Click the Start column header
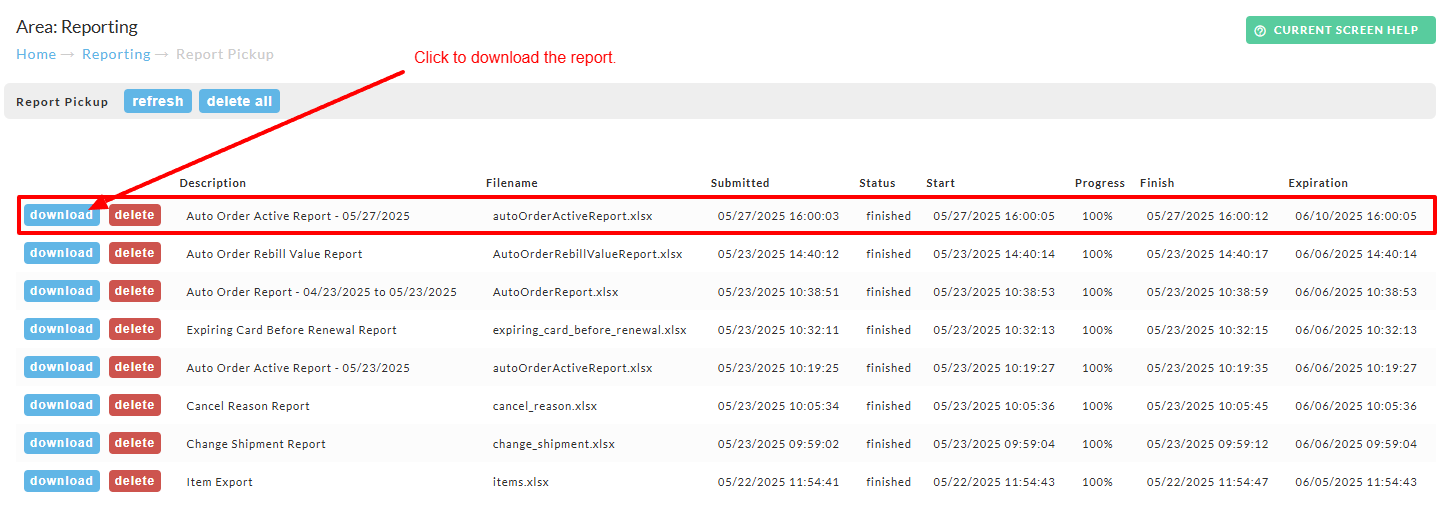Screen dimensions: 1441x531 [940, 183]
